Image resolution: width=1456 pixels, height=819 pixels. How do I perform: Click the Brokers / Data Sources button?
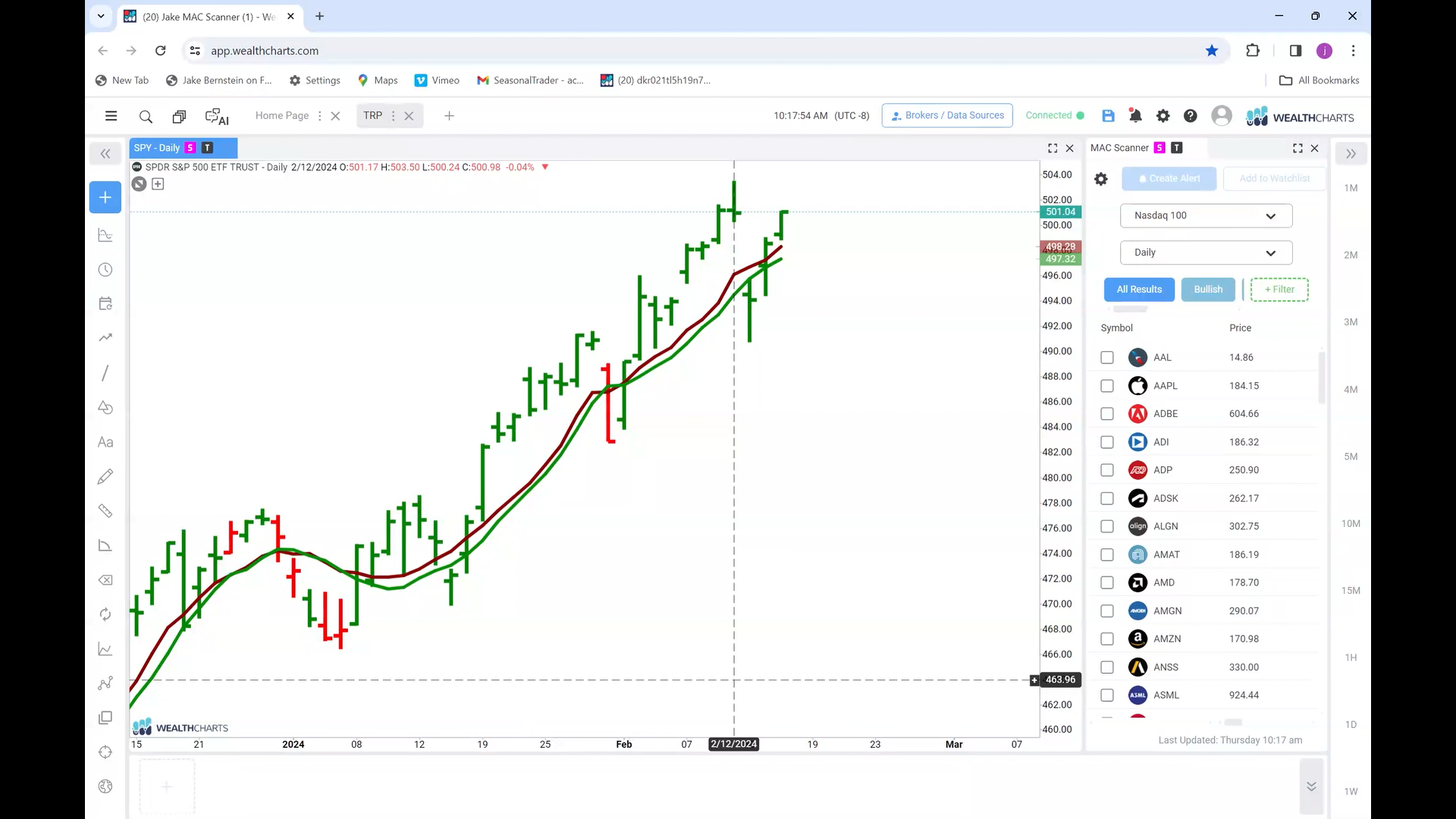pyautogui.click(x=947, y=115)
